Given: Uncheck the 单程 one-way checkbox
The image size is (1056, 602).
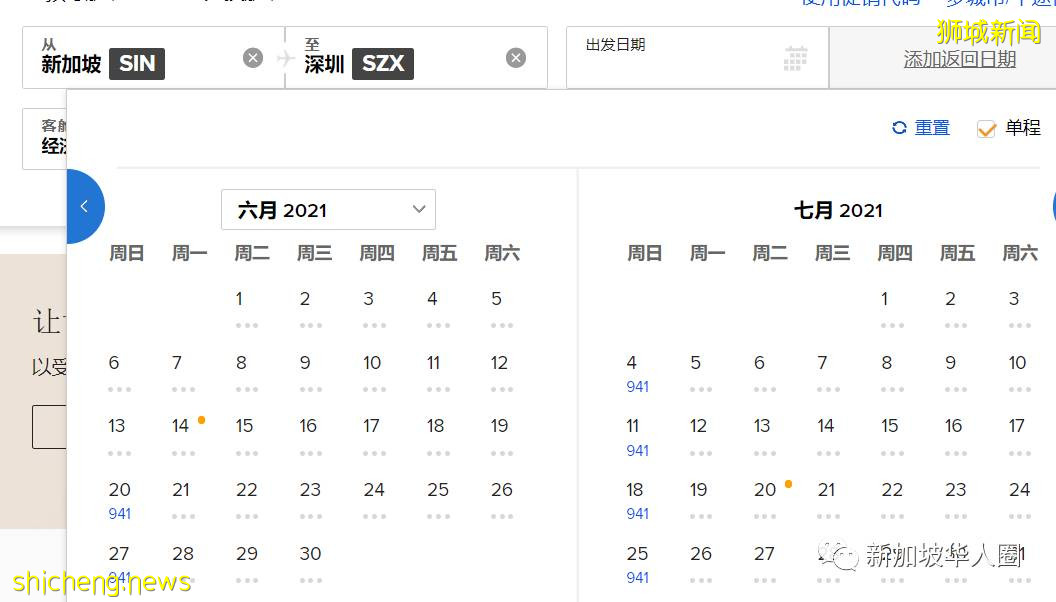Looking at the screenshot, I should click(987, 128).
